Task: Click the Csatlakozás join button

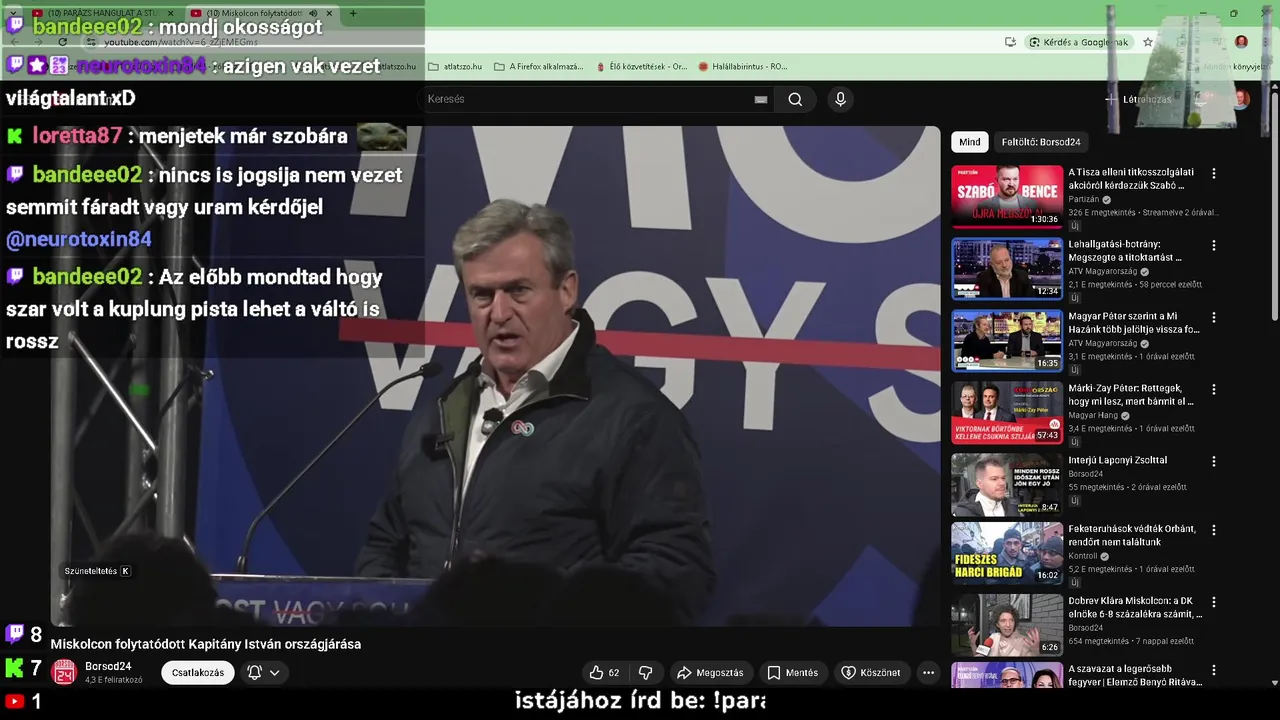Action: [198, 673]
